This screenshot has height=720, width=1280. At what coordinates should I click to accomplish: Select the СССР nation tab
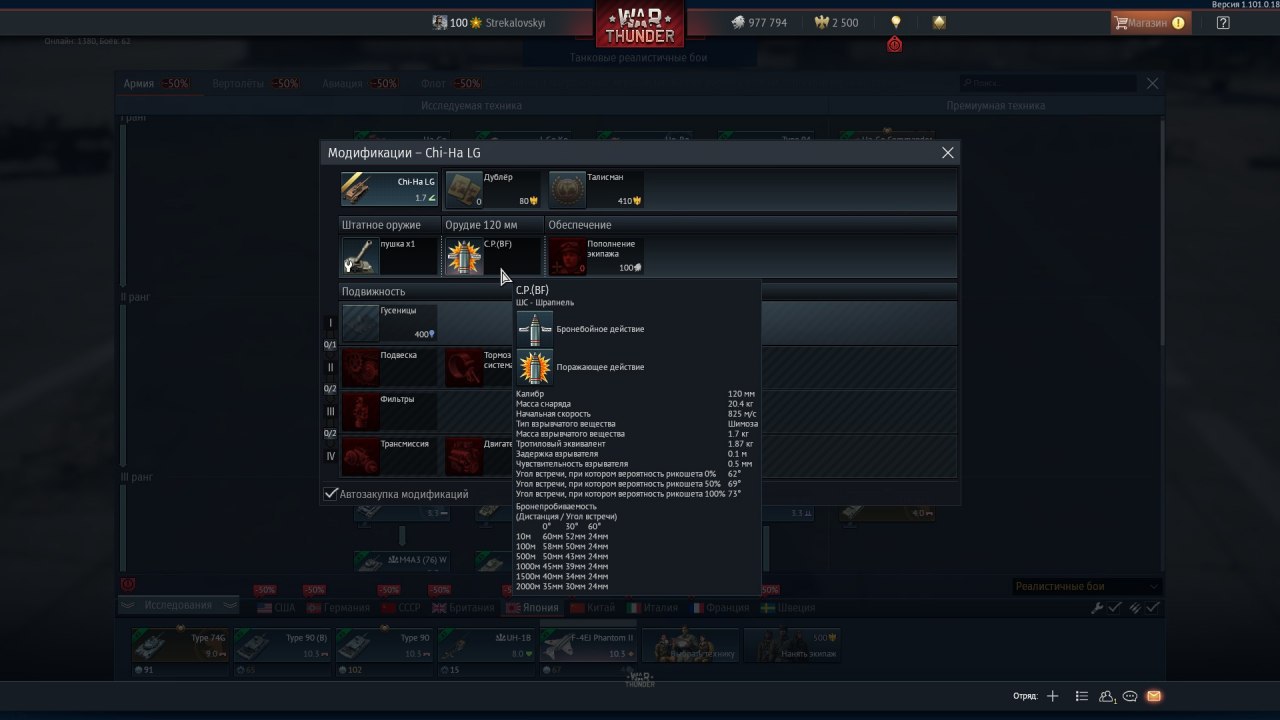(x=400, y=607)
